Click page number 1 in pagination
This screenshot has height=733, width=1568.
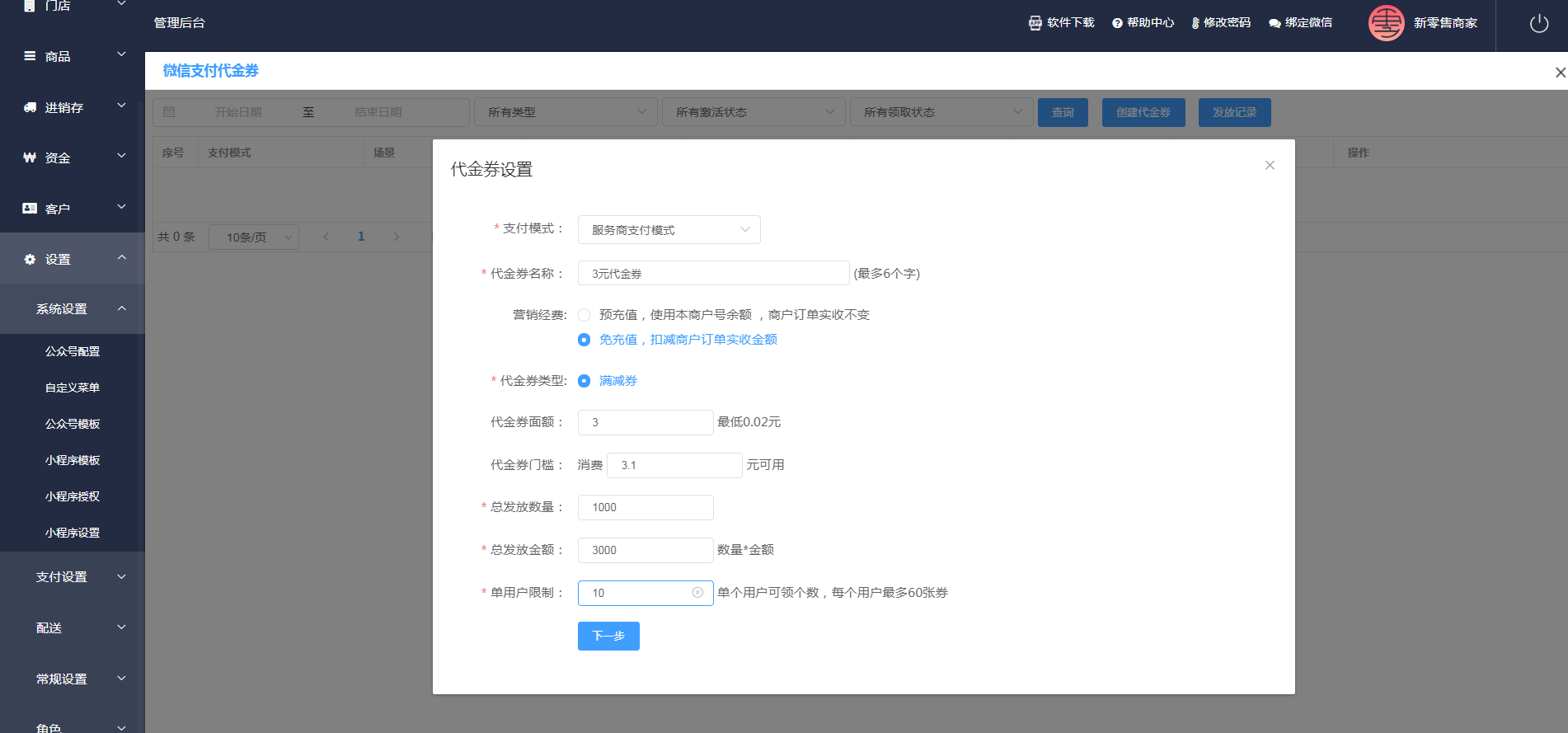361,237
